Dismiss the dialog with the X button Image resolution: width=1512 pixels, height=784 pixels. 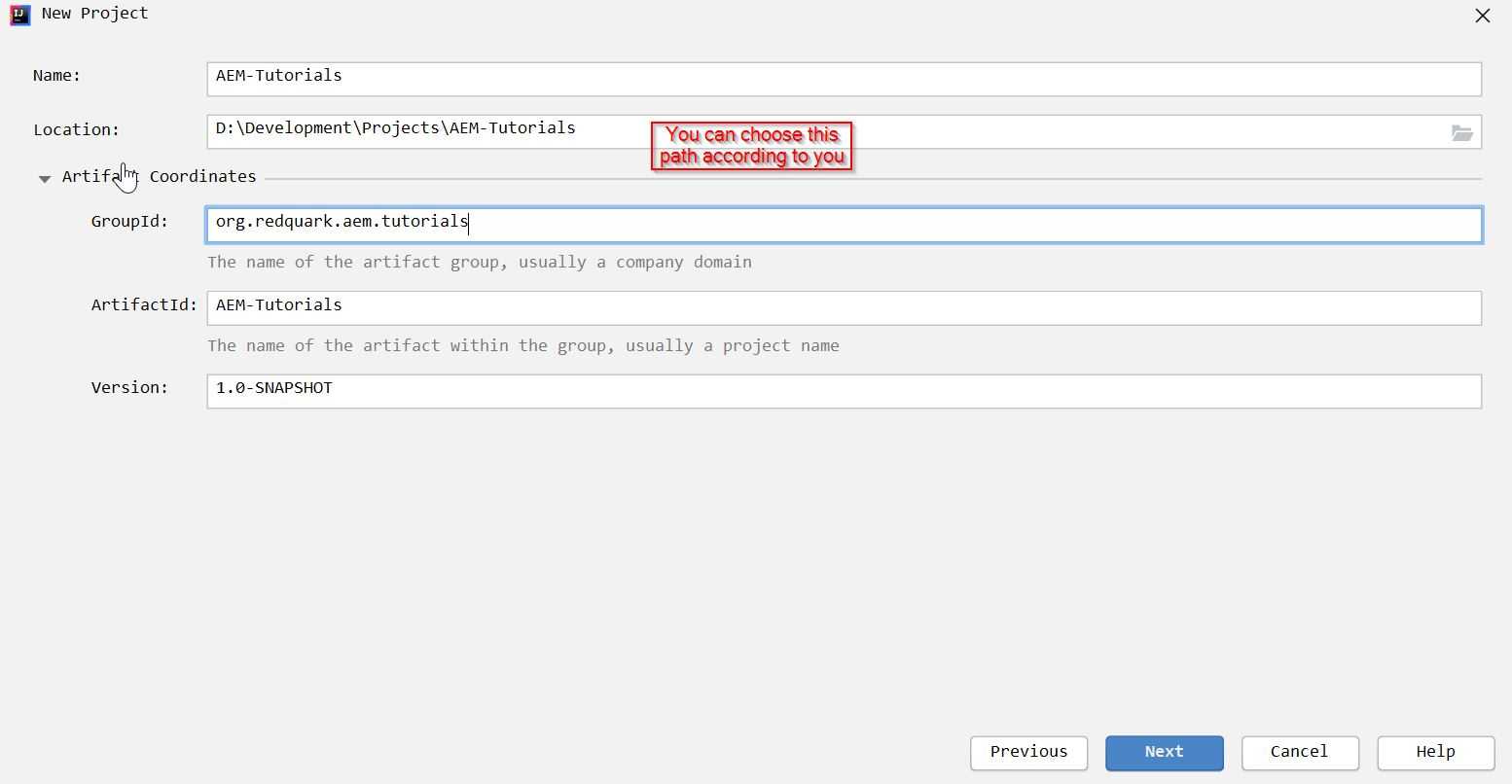1482,16
